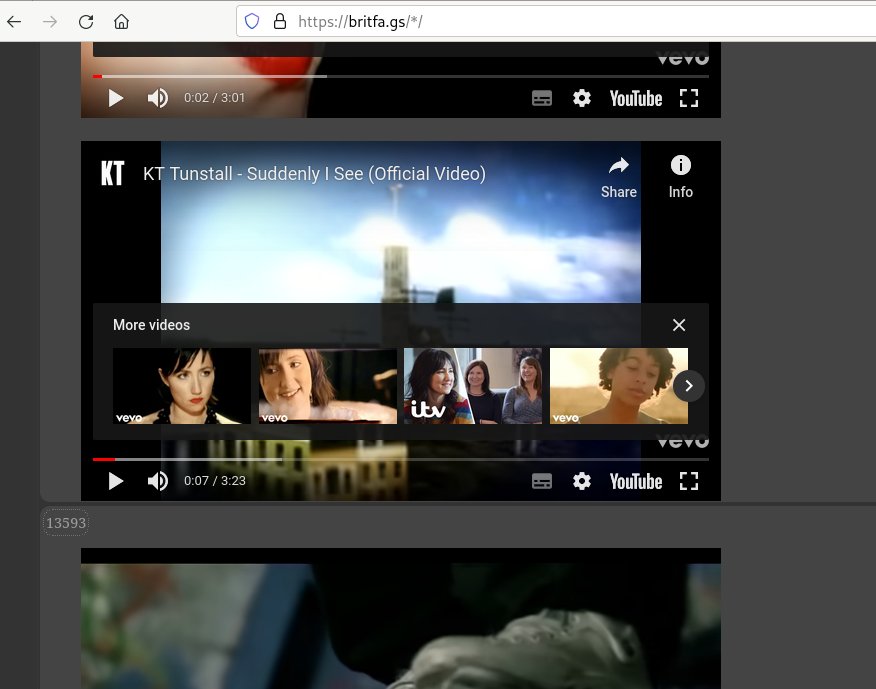Click post number 13593
Viewport: 876px width, 689px height.
coord(66,523)
